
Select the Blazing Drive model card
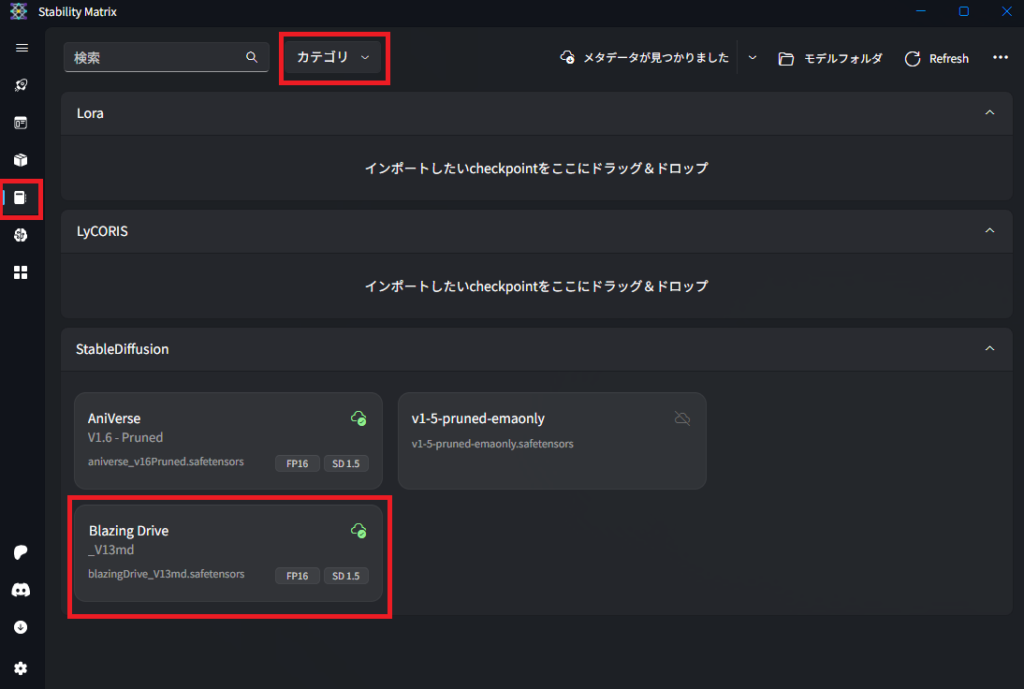[x=229, y=553]
